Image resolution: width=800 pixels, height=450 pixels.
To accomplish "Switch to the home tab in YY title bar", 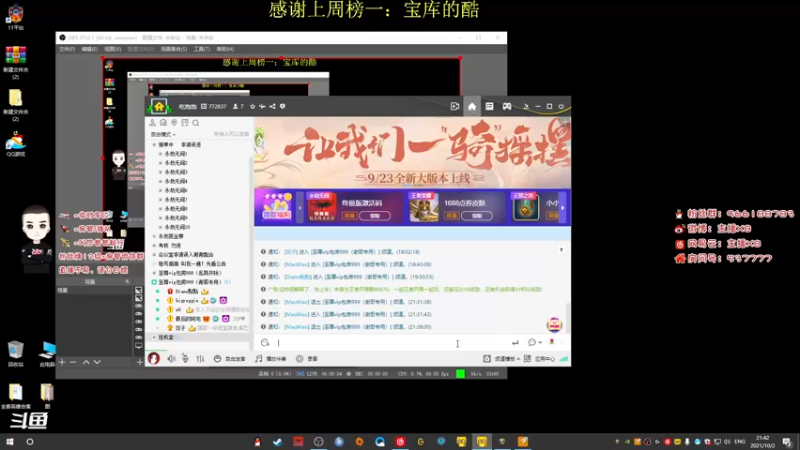I will point(472,106).
